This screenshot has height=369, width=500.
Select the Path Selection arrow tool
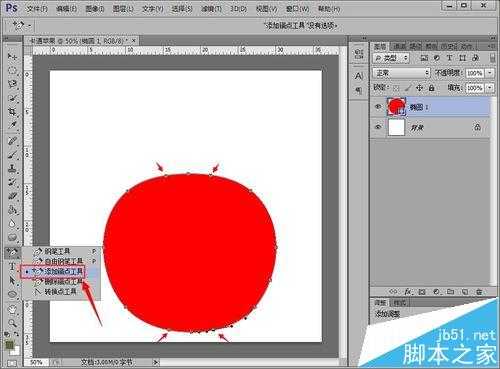click(x=12, y=280)
